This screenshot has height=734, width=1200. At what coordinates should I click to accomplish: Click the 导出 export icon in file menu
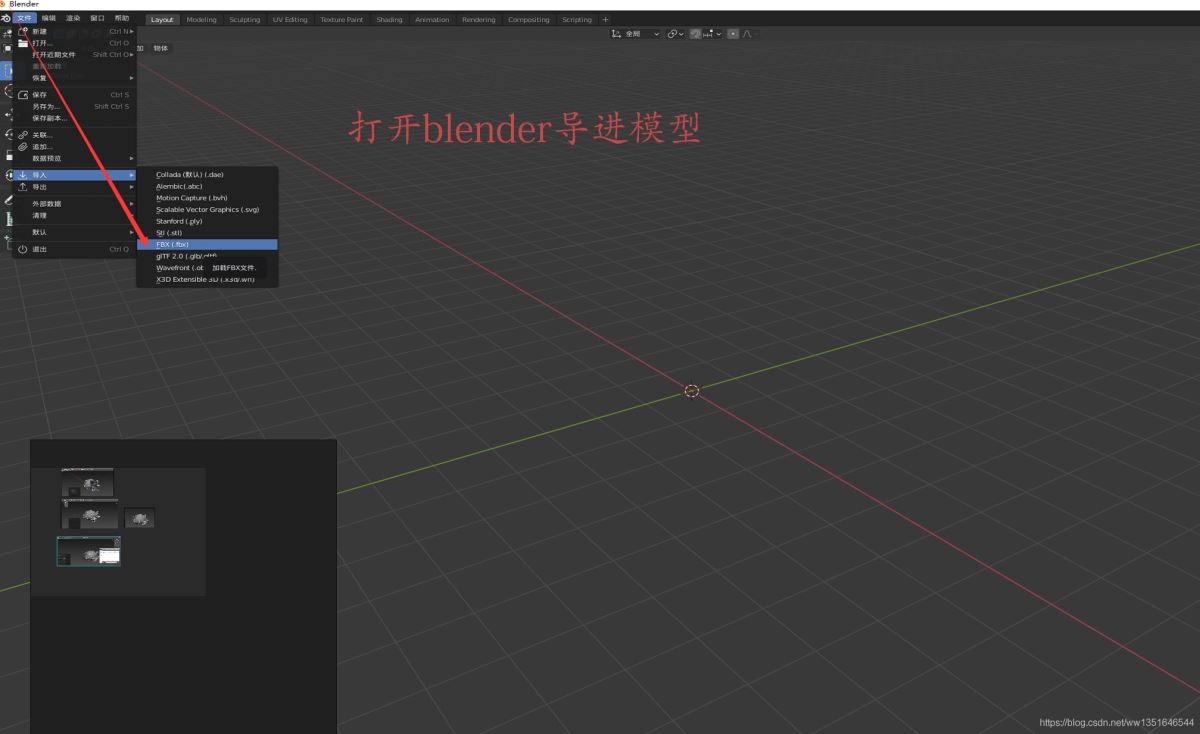coord(22,186)
